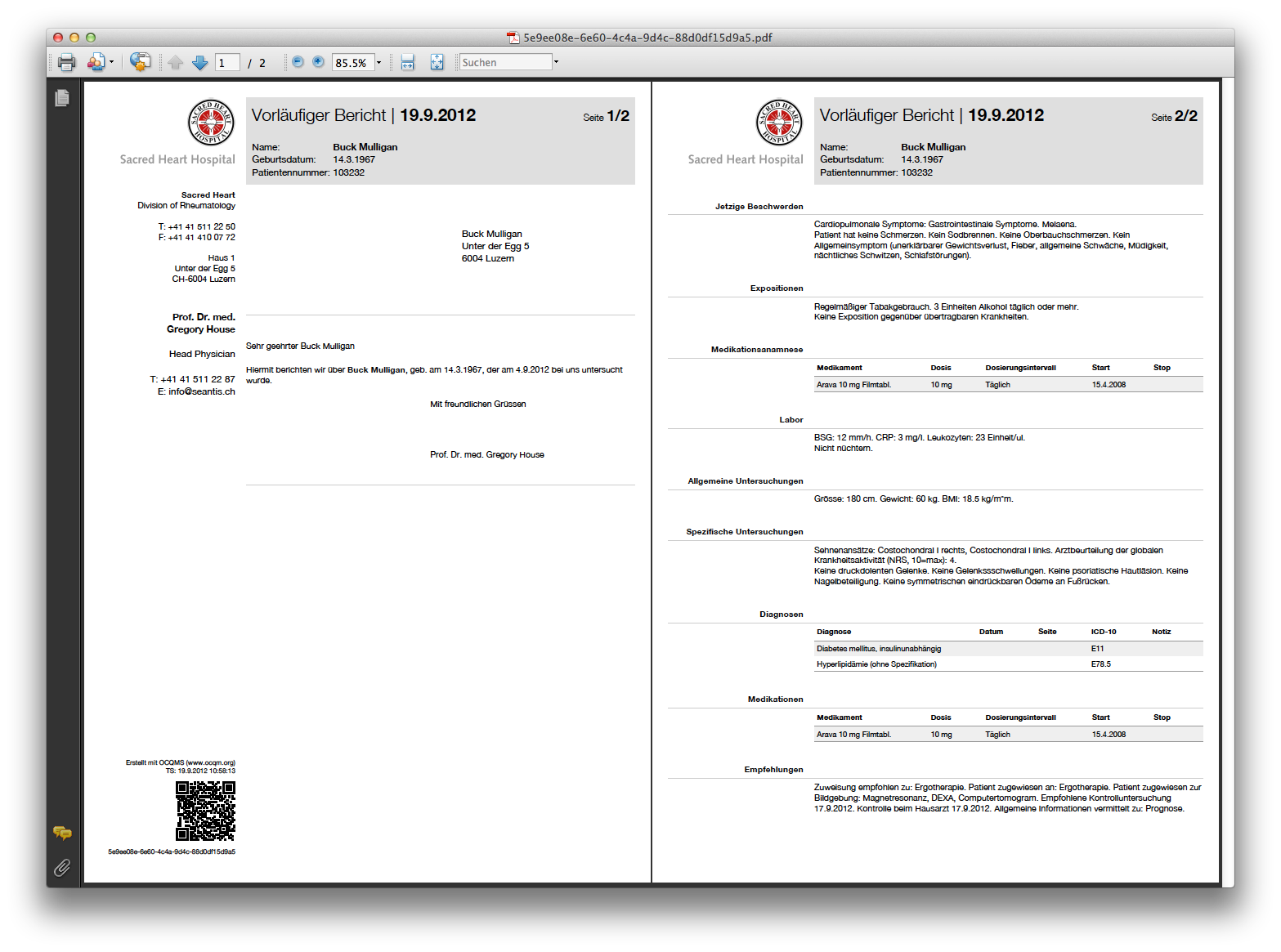Click the collaborate share icon
The height and width of the screenshot is (952, 1281).
pos(96,62)
